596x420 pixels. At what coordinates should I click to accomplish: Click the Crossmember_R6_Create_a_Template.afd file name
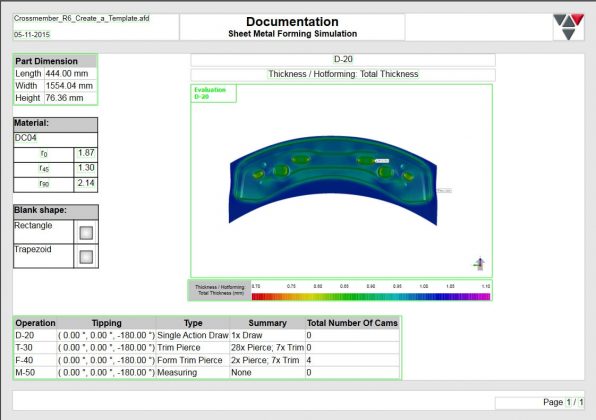pyautogui.click(x=81, y=18)
